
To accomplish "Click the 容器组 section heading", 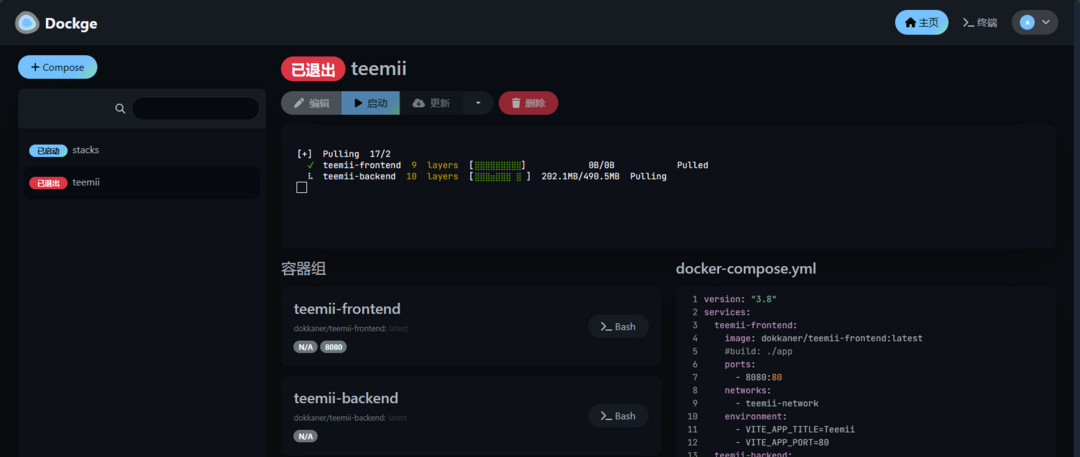I will [304, 269].
